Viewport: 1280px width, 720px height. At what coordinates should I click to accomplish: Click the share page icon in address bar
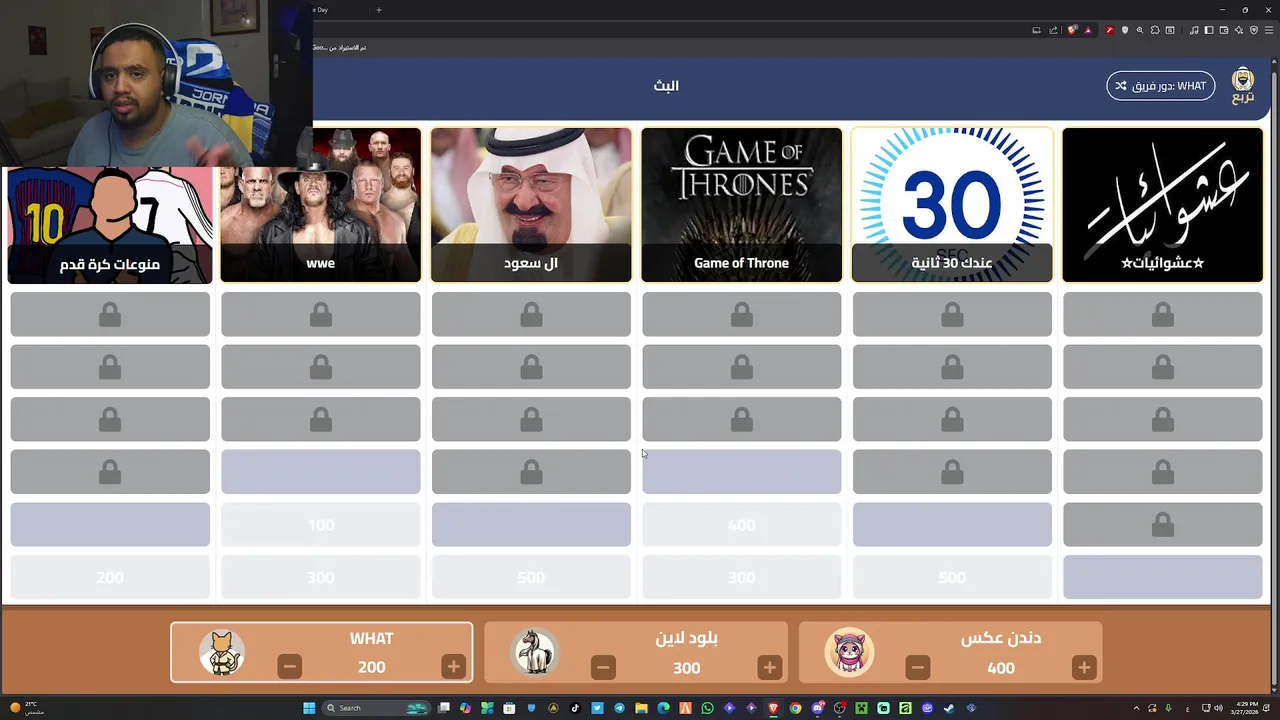(1053, 30)
